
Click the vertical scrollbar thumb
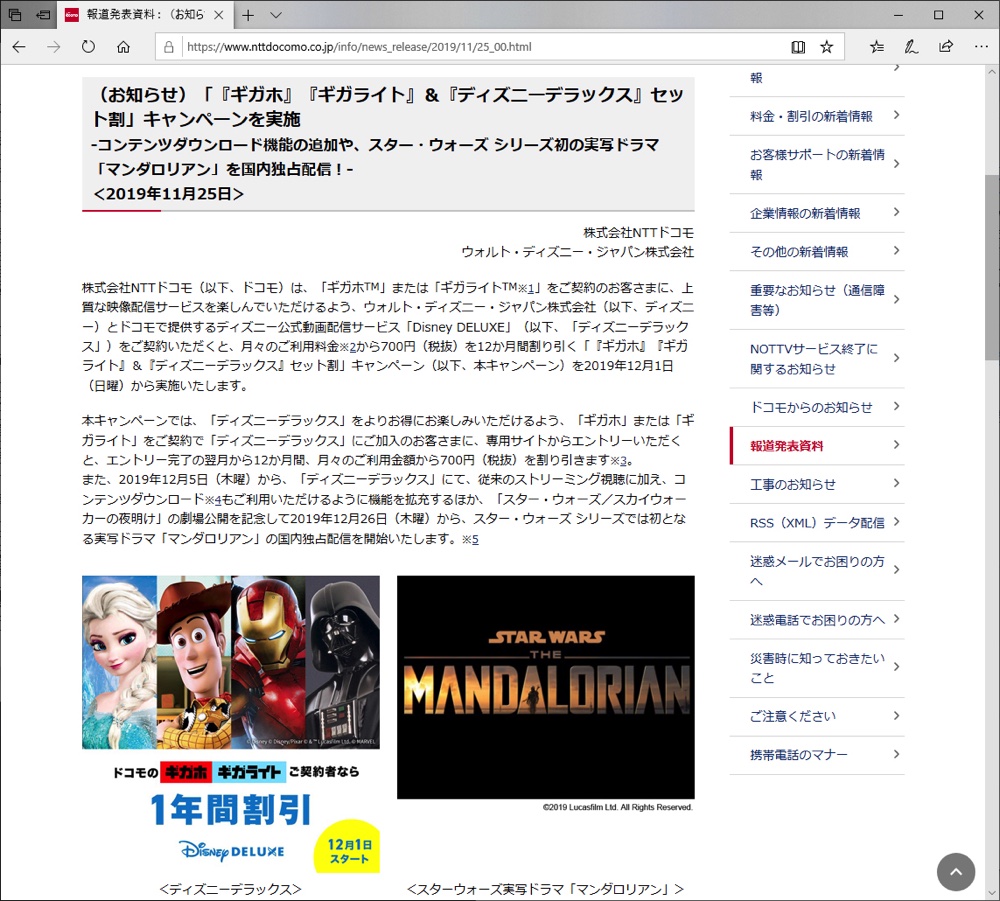pyautogui.click(x=992, y=268)
